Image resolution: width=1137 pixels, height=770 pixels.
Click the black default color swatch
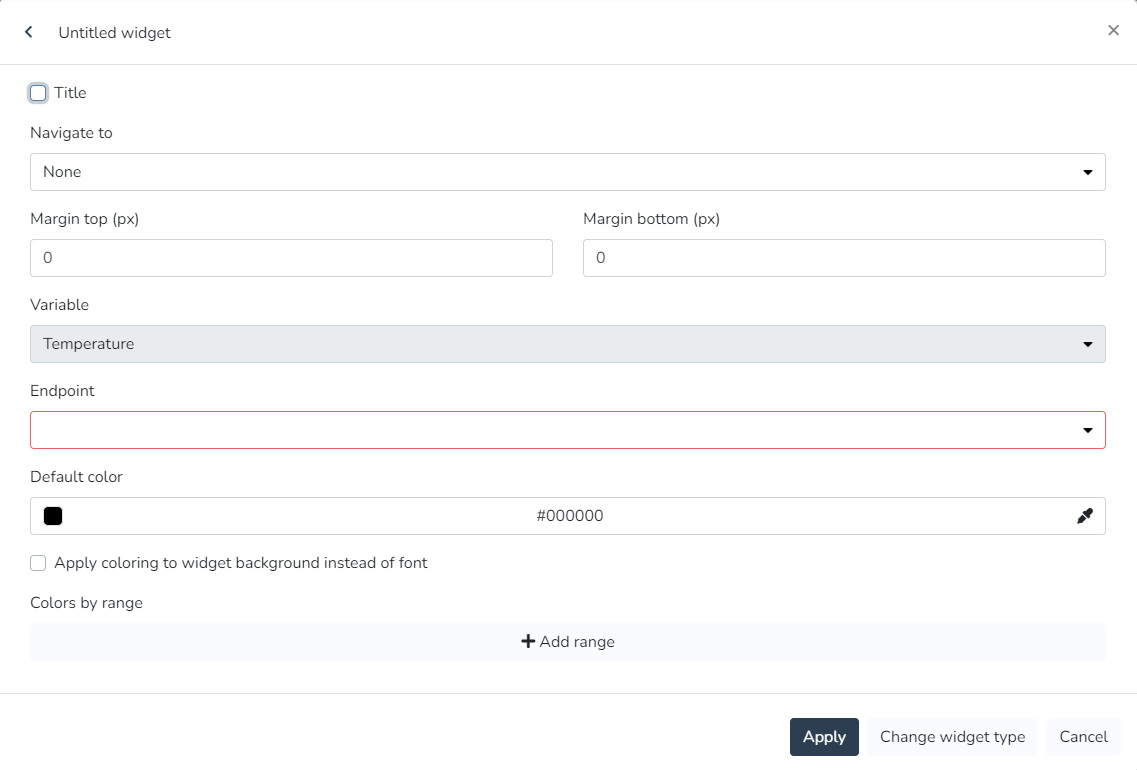click(x=53, y=516)
